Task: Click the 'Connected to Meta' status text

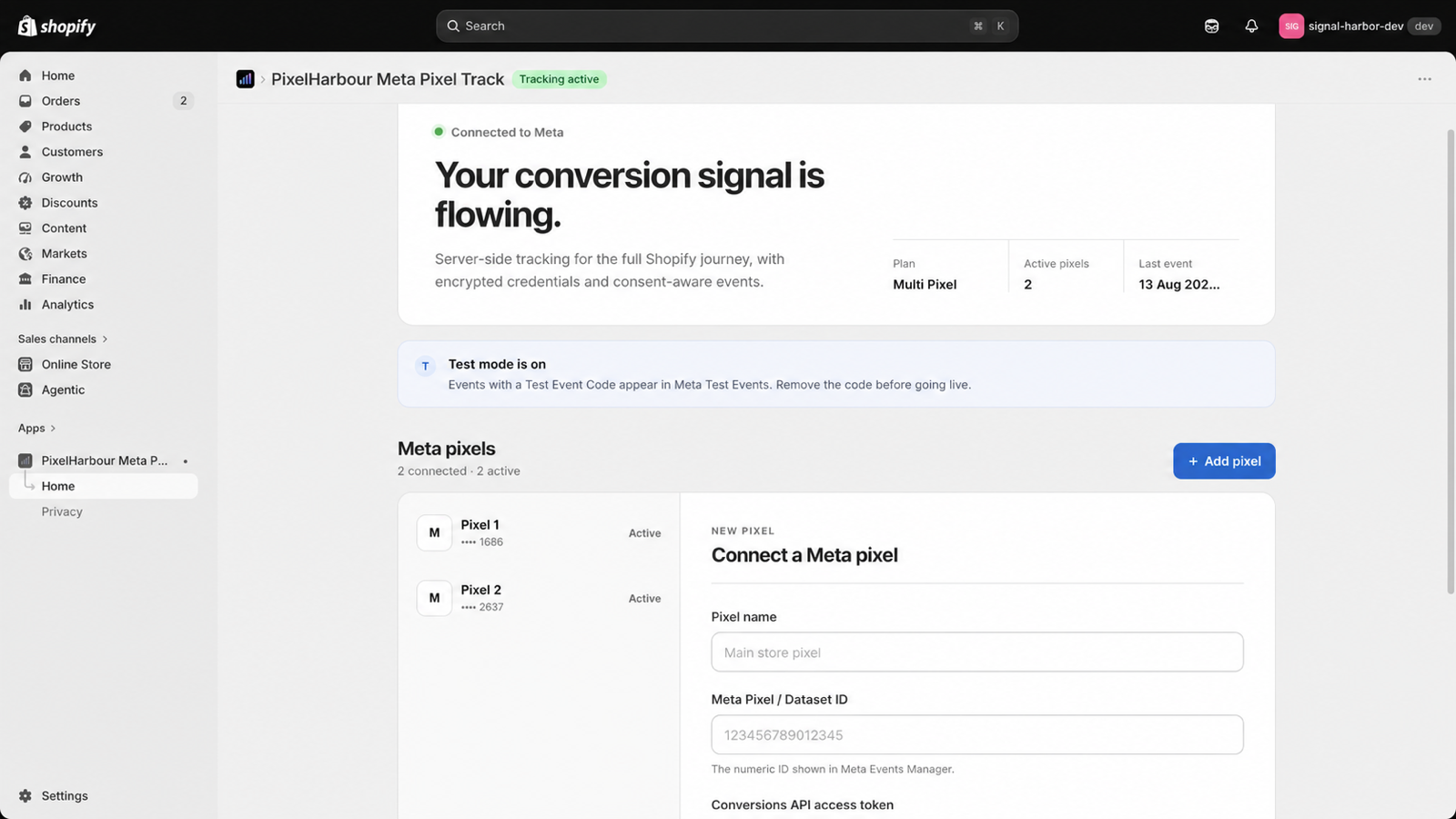Action: coord(507,133)
